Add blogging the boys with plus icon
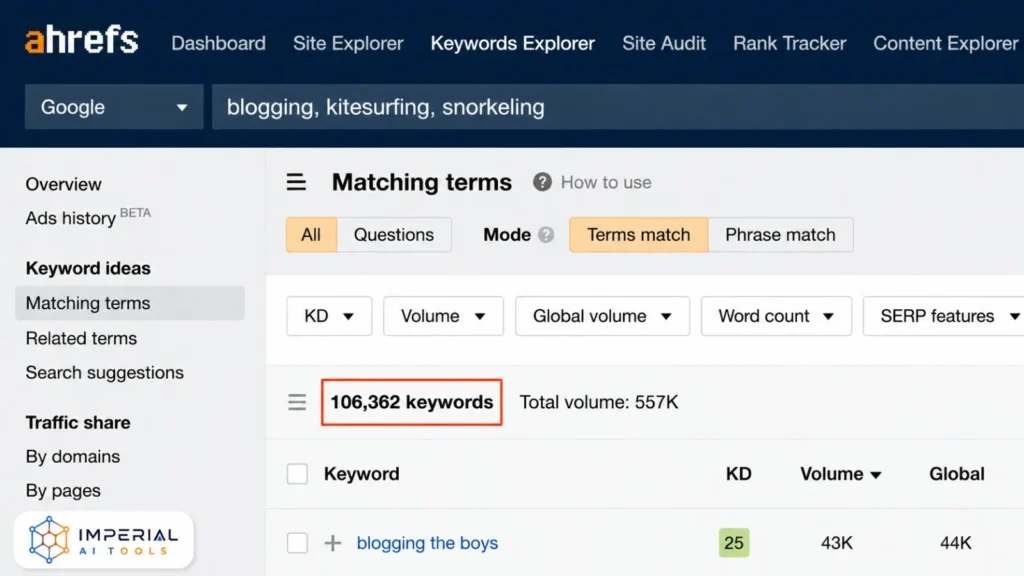 [332, 543]
